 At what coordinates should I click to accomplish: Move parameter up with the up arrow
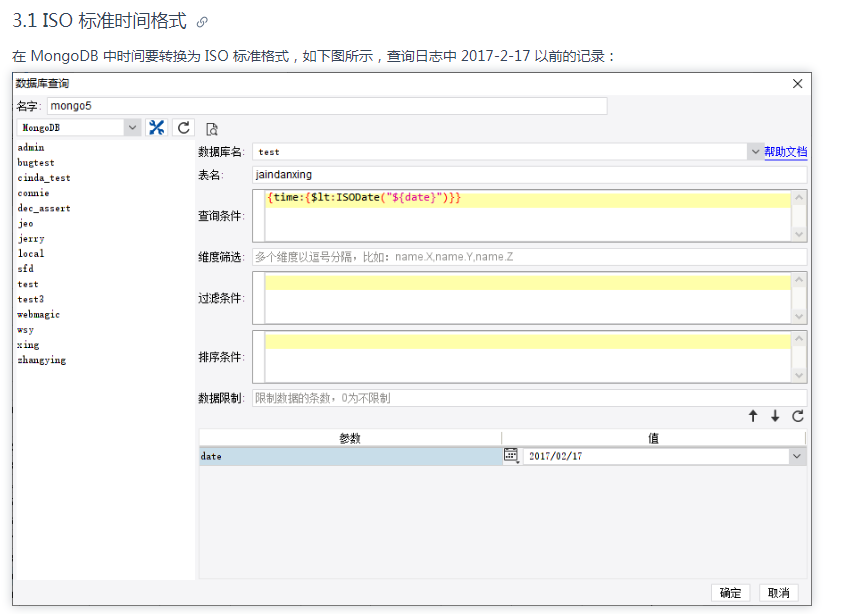(x=753, y=416)
